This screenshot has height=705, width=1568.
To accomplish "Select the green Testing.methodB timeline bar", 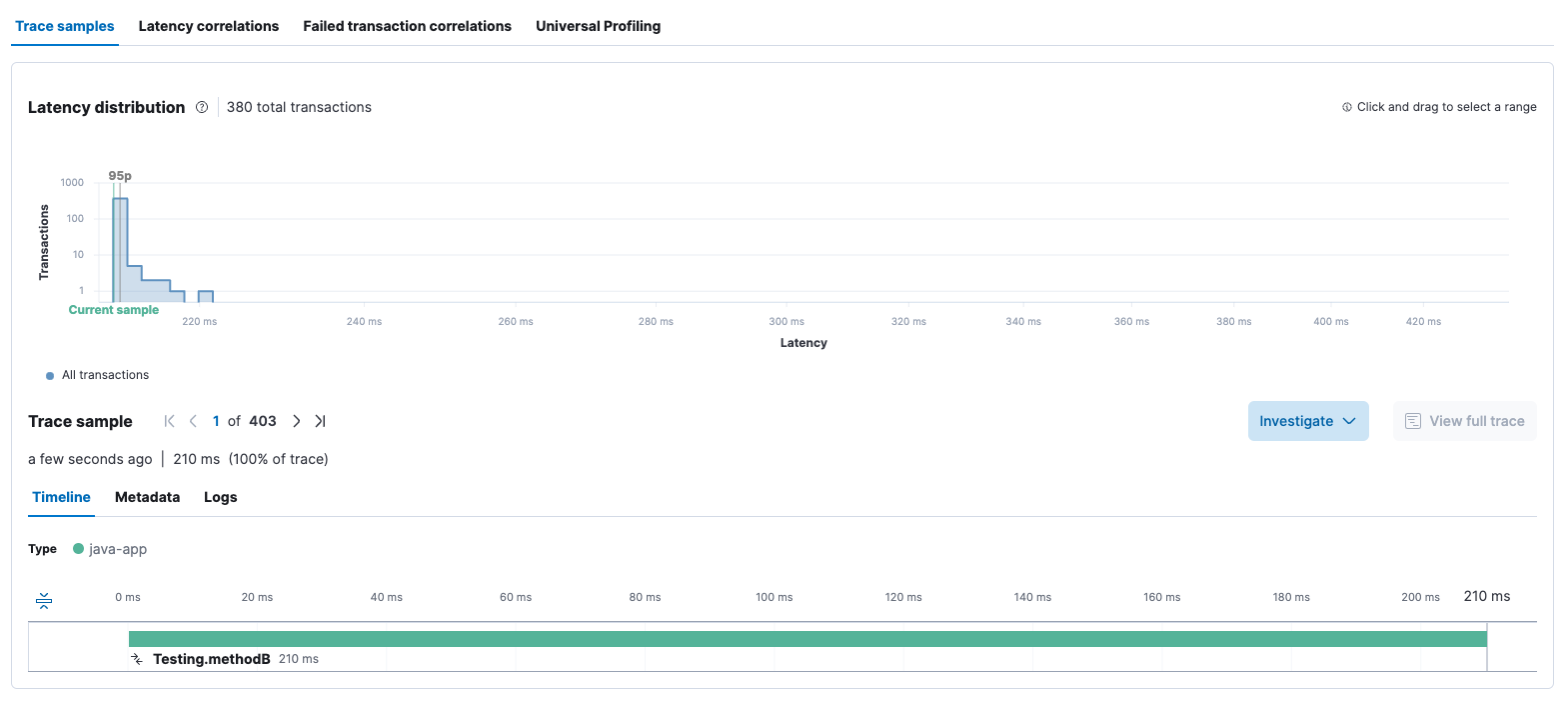I will pos(806,639).
